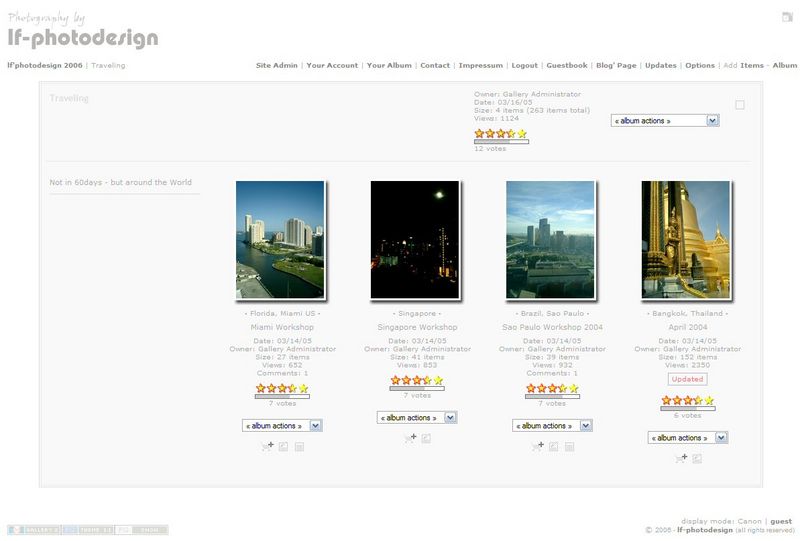Open Blog' Page link
800x541 pixels.
616,65
